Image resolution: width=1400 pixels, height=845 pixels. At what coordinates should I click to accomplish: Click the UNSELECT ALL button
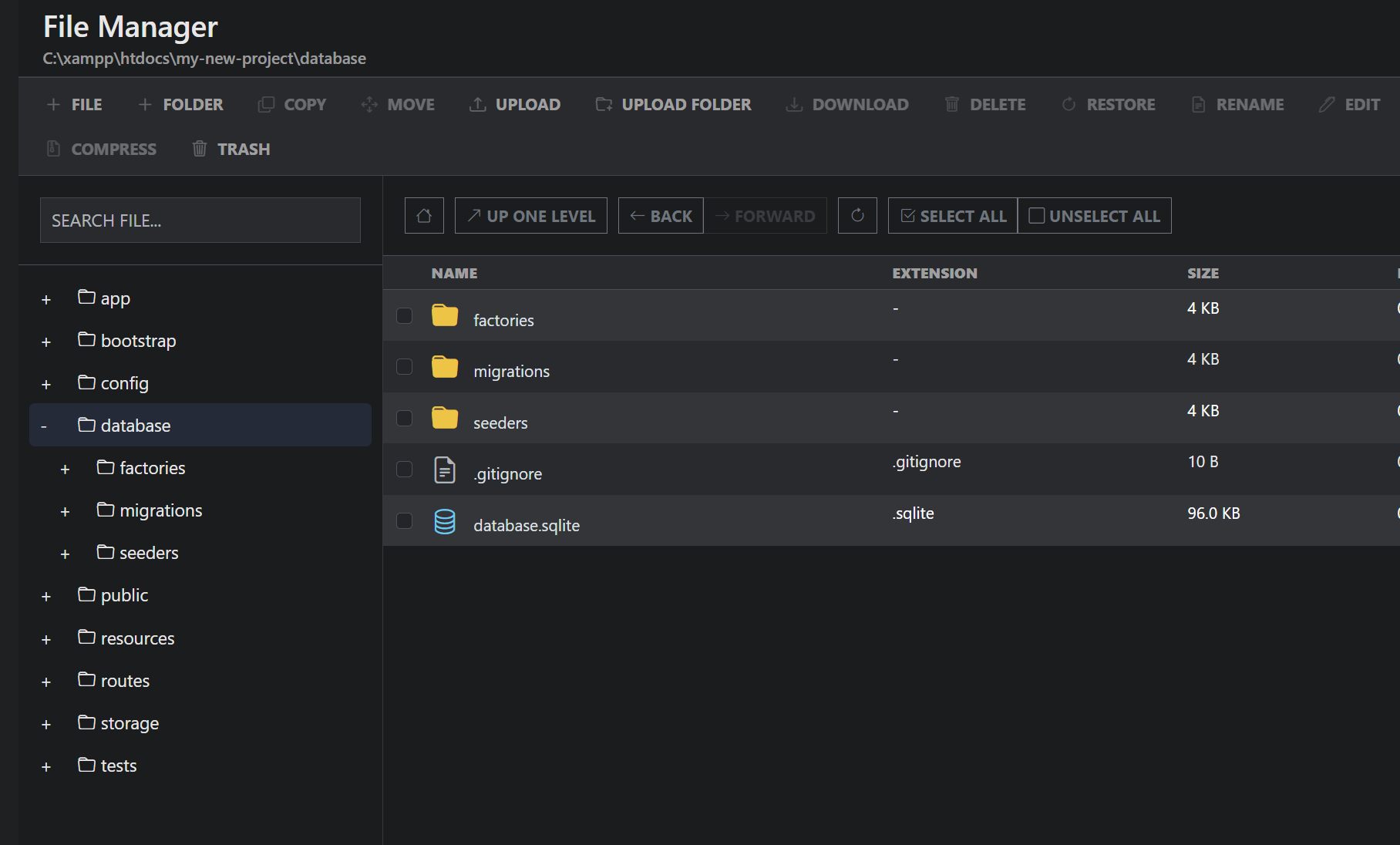tap(1095, 216)
